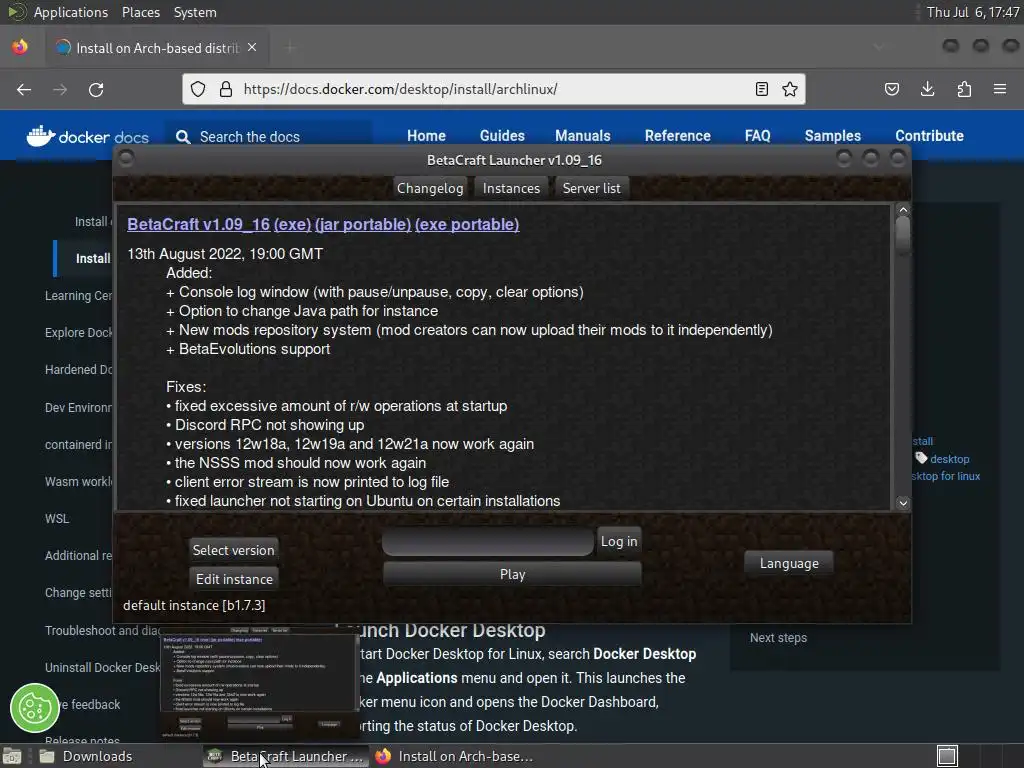Click the BetaCraft changelog scrollbar thumb
The width and height of the screenshot is (1024, 768).
pos(903,234)
